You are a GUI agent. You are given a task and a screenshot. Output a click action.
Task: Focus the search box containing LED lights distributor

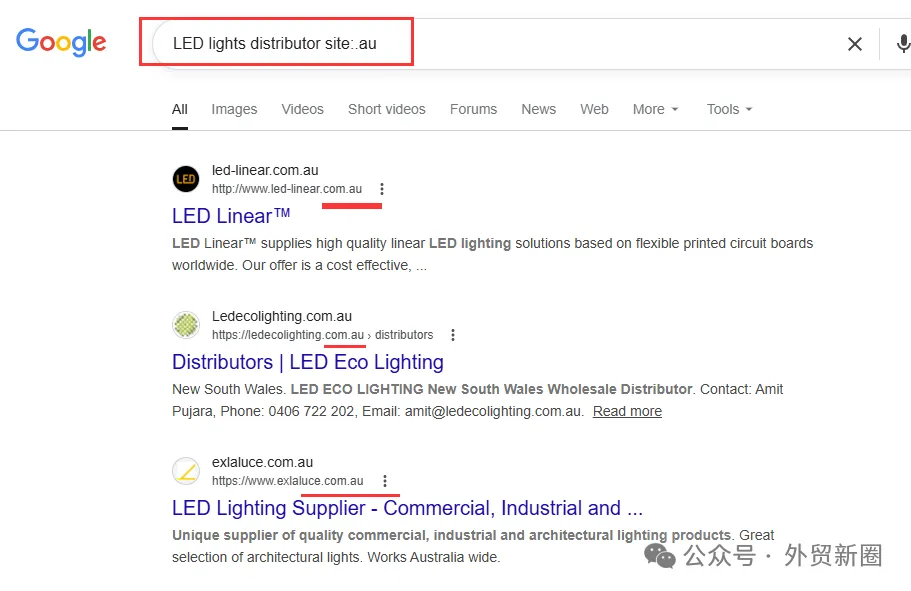click(x=494, y=44)
